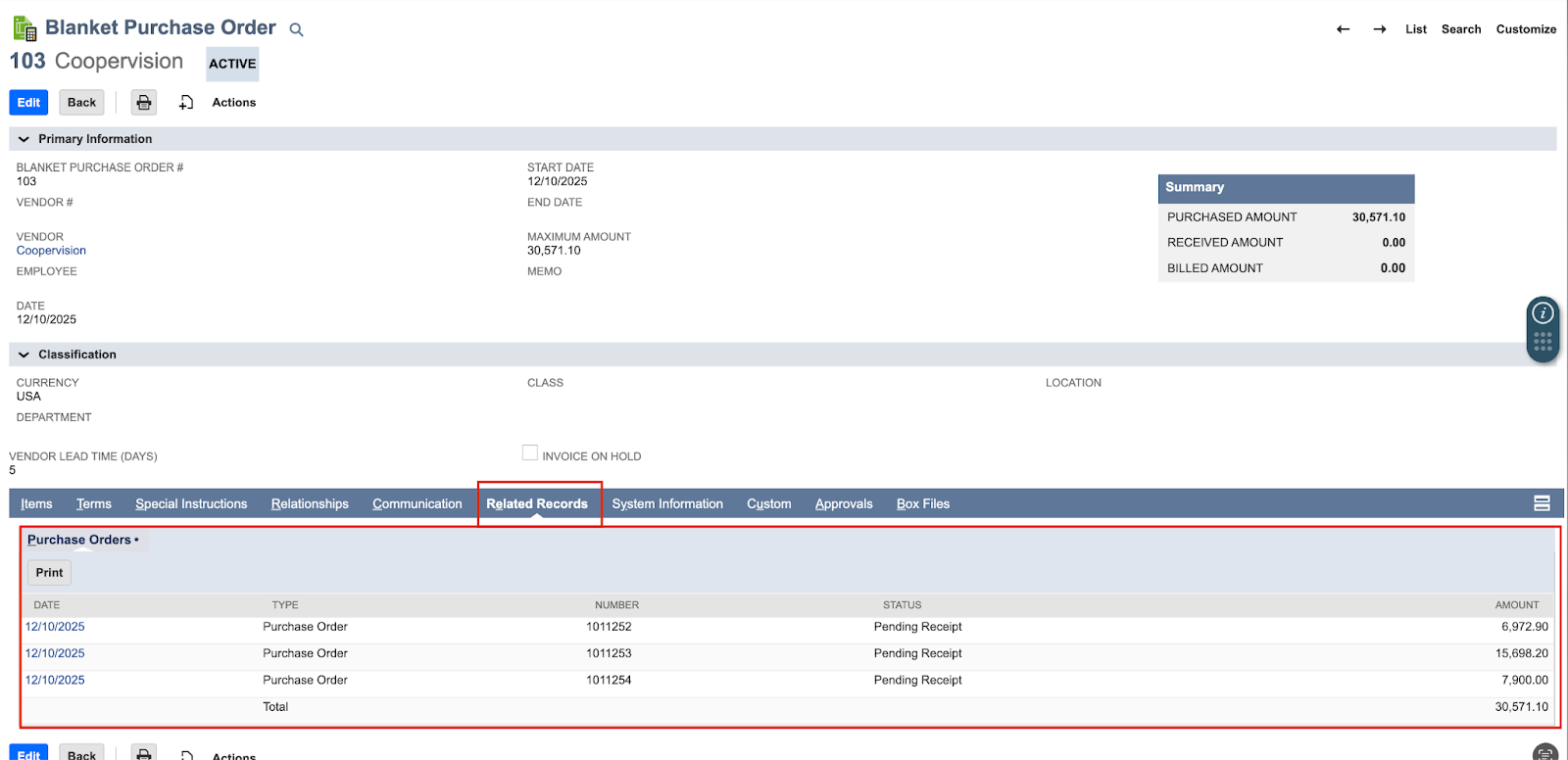Go to next record with right arrow
The height and width of the screenshot is (760, 1568).
[x=1379, y=29]
